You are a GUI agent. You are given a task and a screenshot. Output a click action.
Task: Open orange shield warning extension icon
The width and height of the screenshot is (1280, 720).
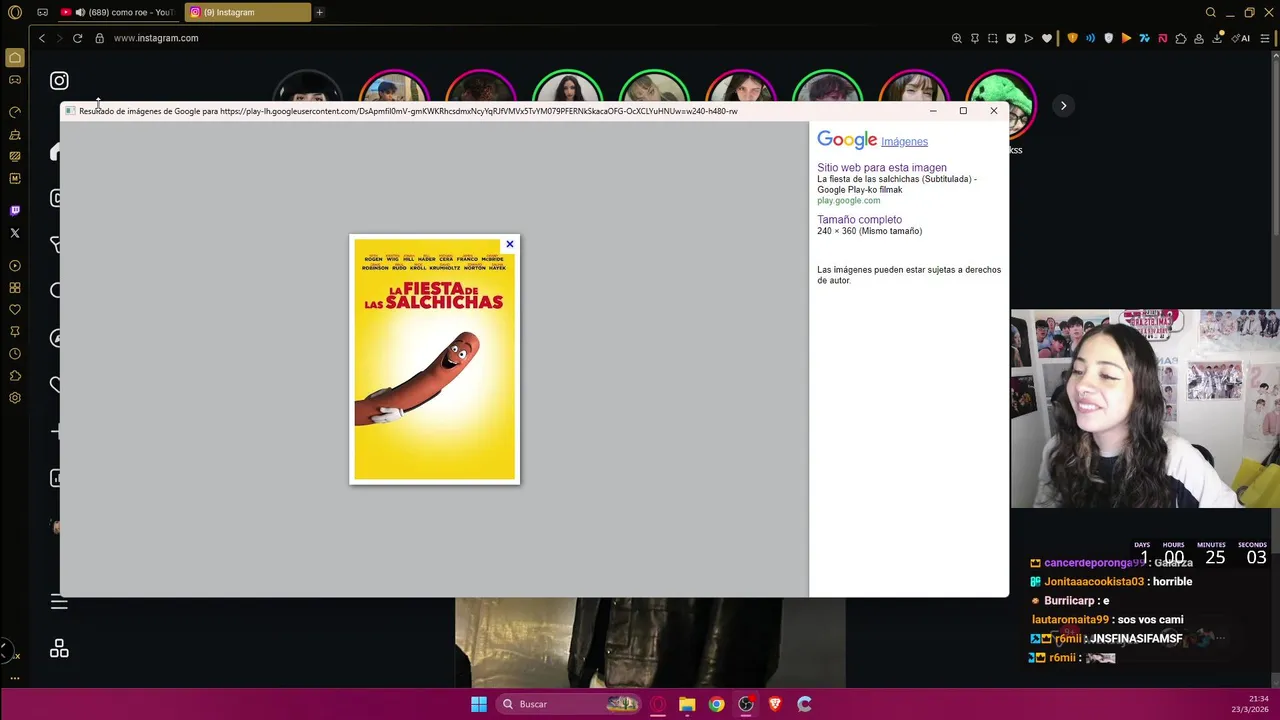[1073, 38]
